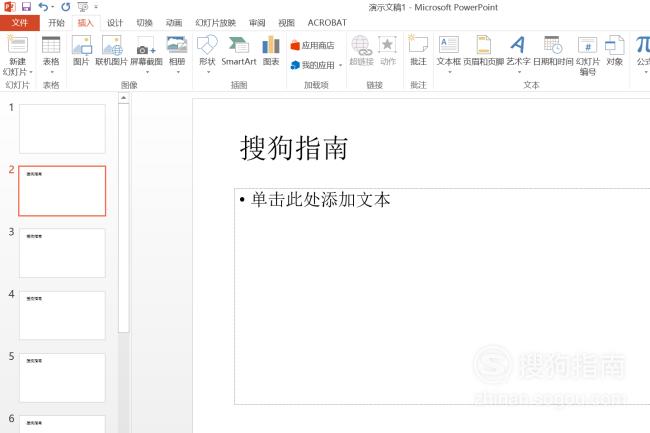Select slide 3 thumbnail
This screenshot has width=650, height=433.
[62, 253]
